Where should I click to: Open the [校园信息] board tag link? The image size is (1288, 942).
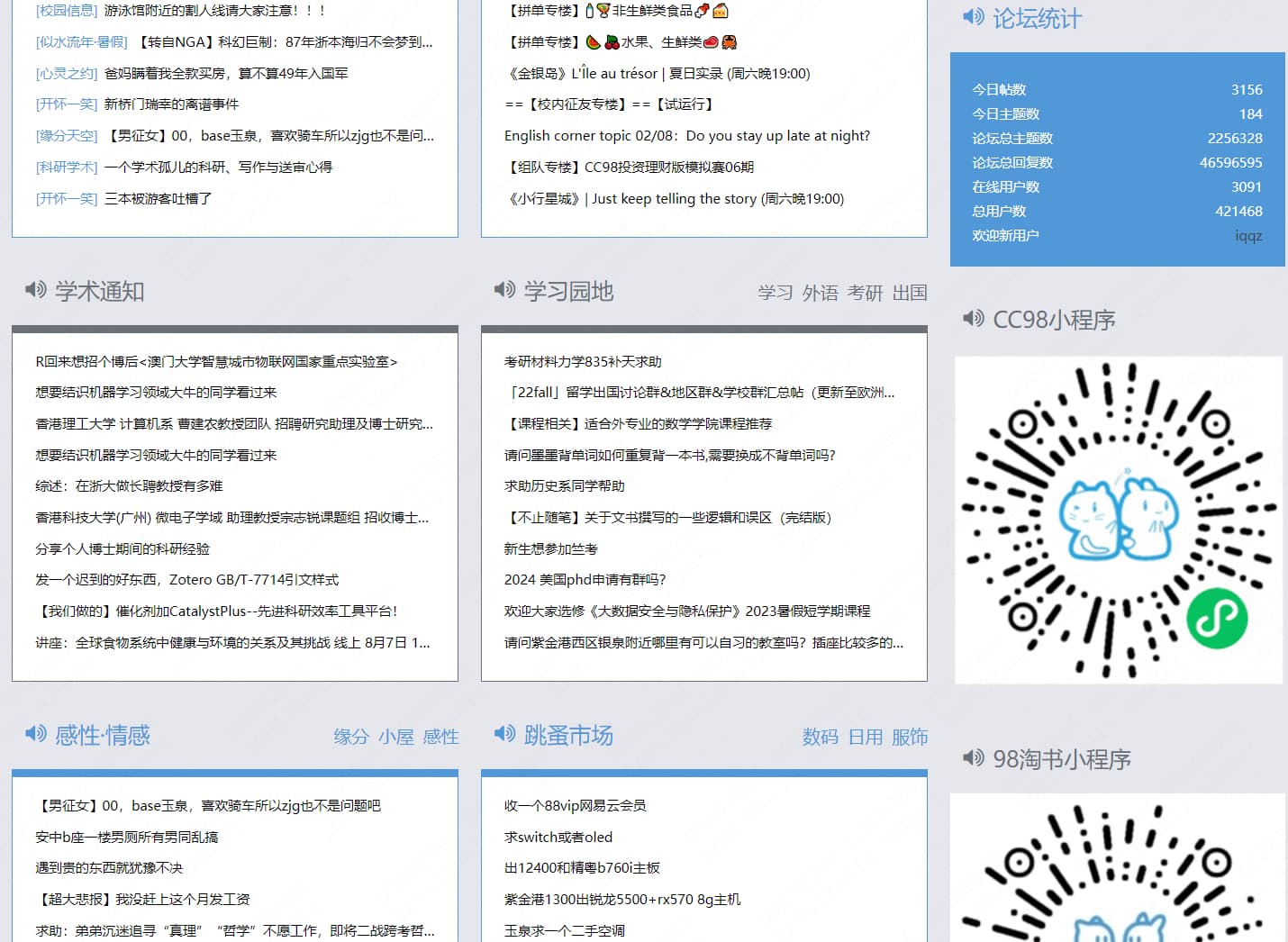[67, 11]
